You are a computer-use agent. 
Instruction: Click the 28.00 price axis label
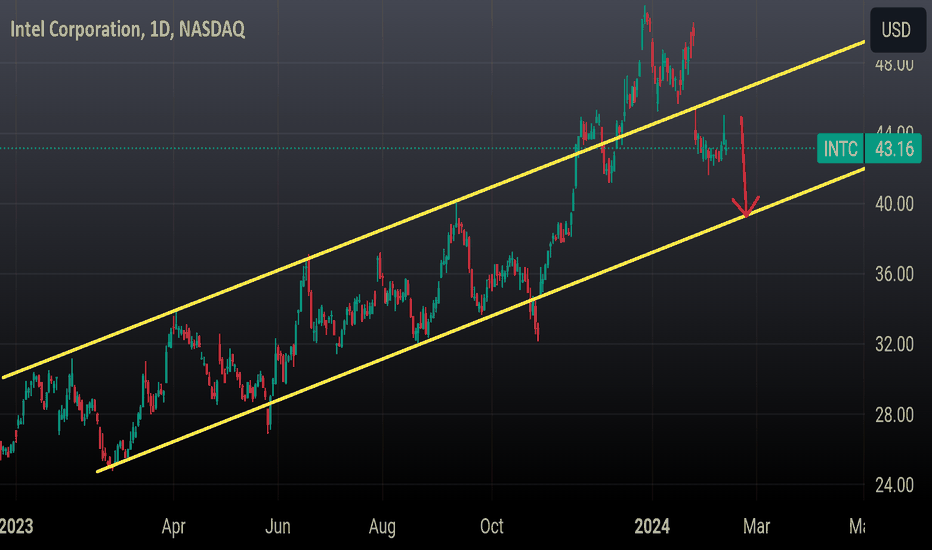[x=894, y=415]
